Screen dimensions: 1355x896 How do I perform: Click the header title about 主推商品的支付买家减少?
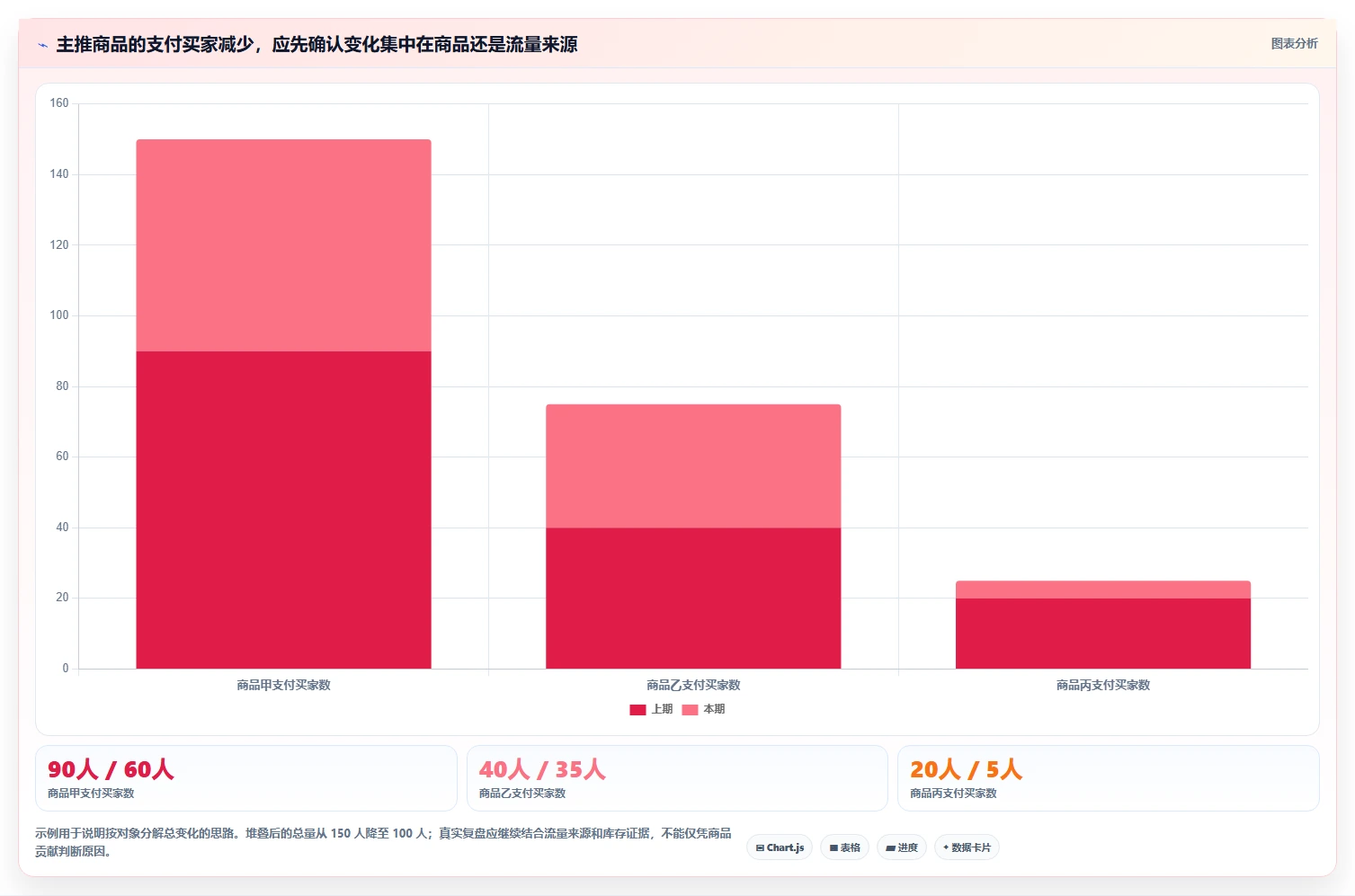316,44
